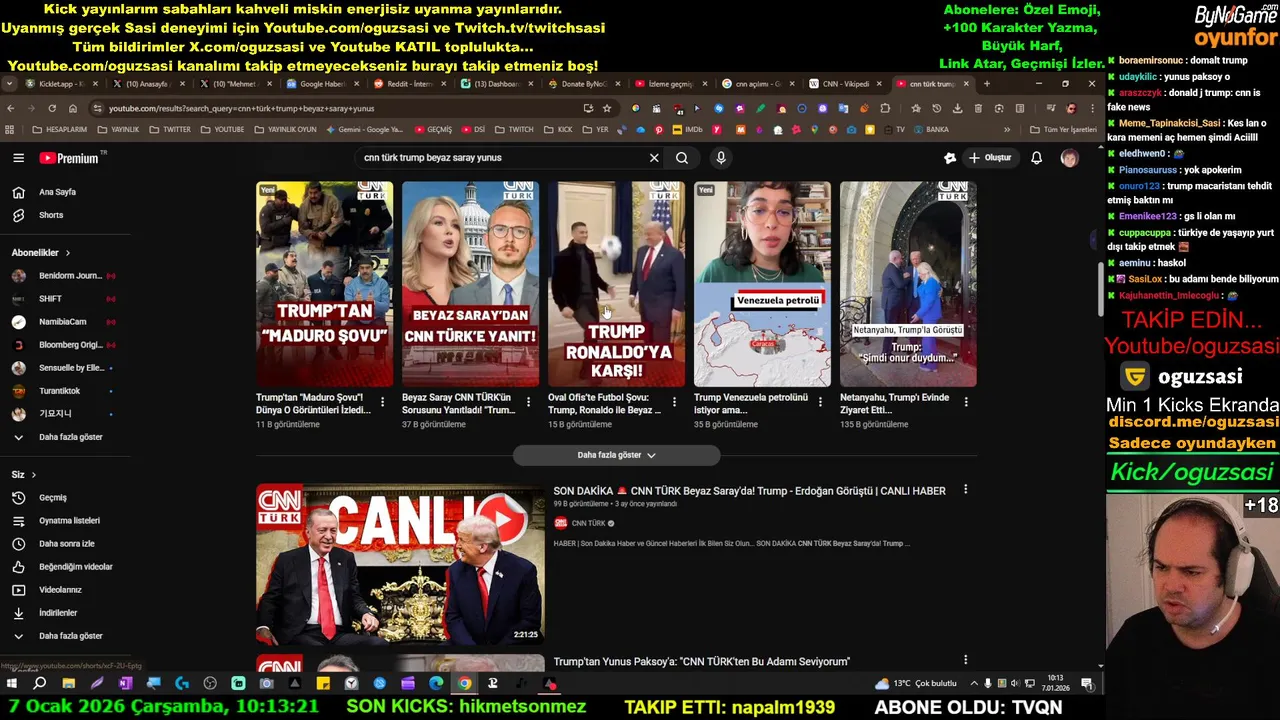The image size is (1280, 720).
Task: Open SON DAKİKA CNN TÜRK Beyaz Saray video title
Action: pyautogui.click(x=749, y=491)
